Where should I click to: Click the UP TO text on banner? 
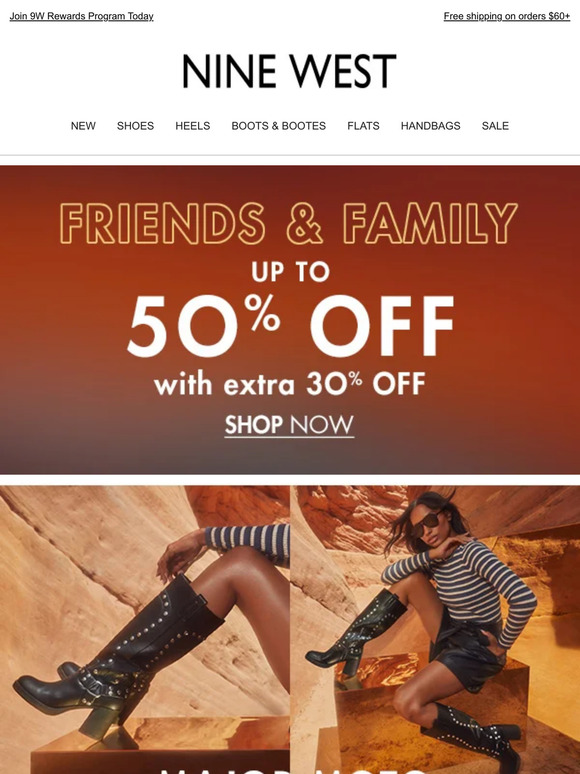[290, 271]
